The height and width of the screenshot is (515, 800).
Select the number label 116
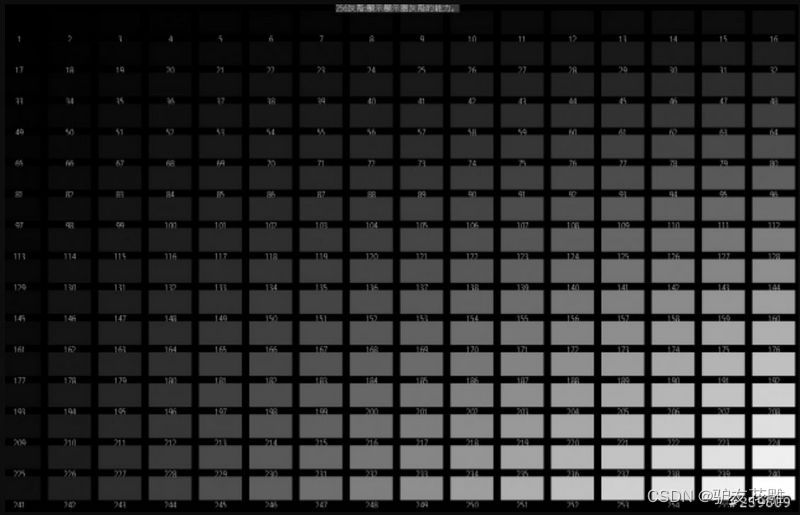(x=170, y=256)
